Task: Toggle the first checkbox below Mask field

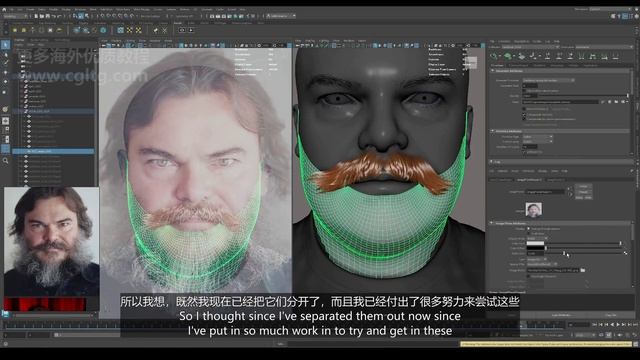Action: coord(524,109)
